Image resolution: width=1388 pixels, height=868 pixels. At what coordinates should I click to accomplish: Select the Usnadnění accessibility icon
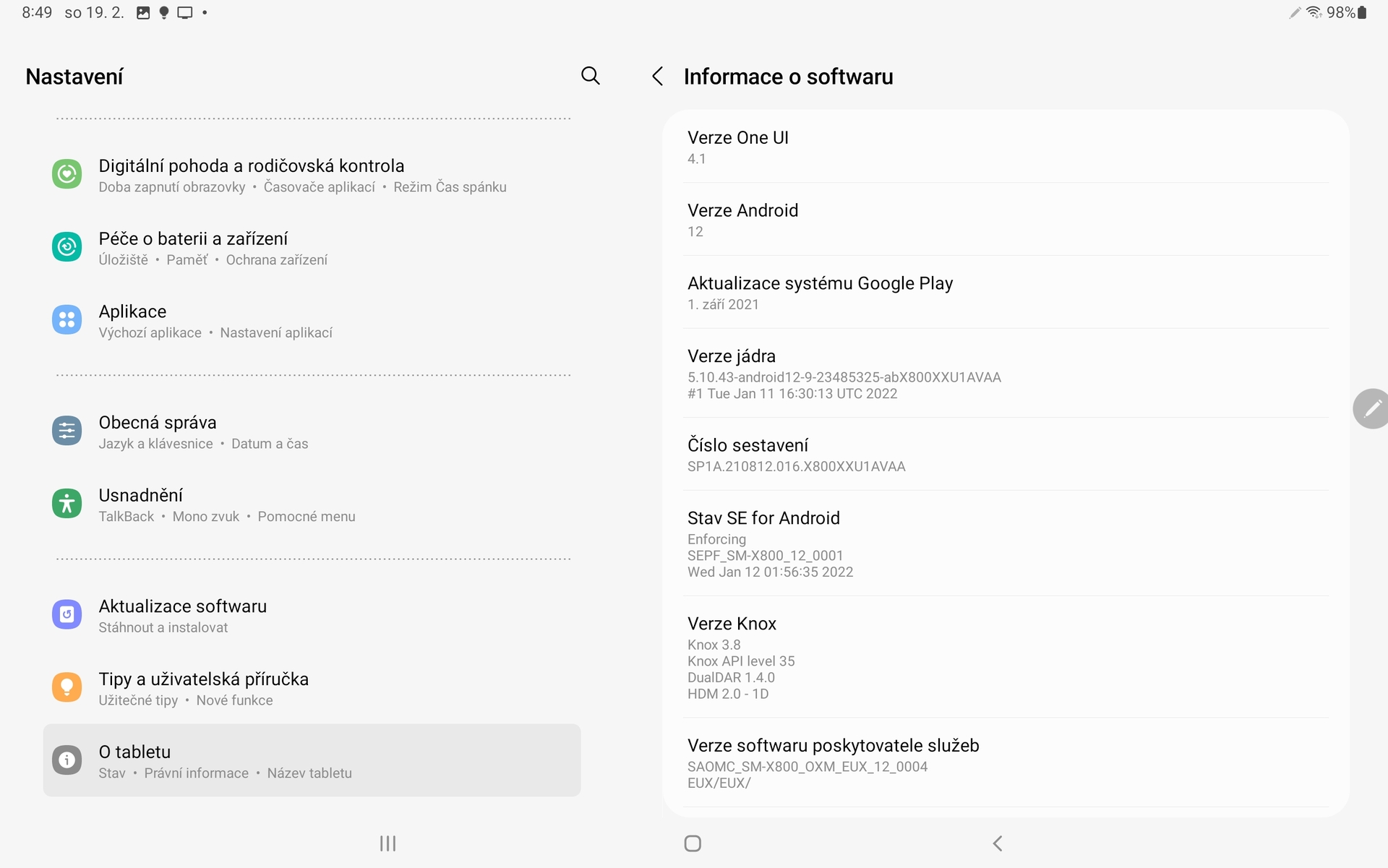tap(67, 504)
